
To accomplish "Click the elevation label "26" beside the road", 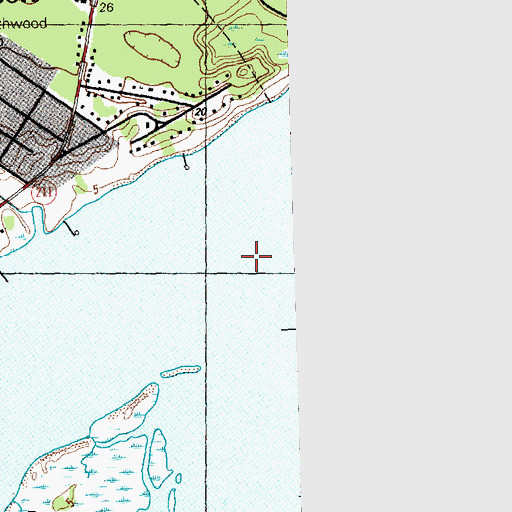I will pyautogui.click(x=106, y=7).
